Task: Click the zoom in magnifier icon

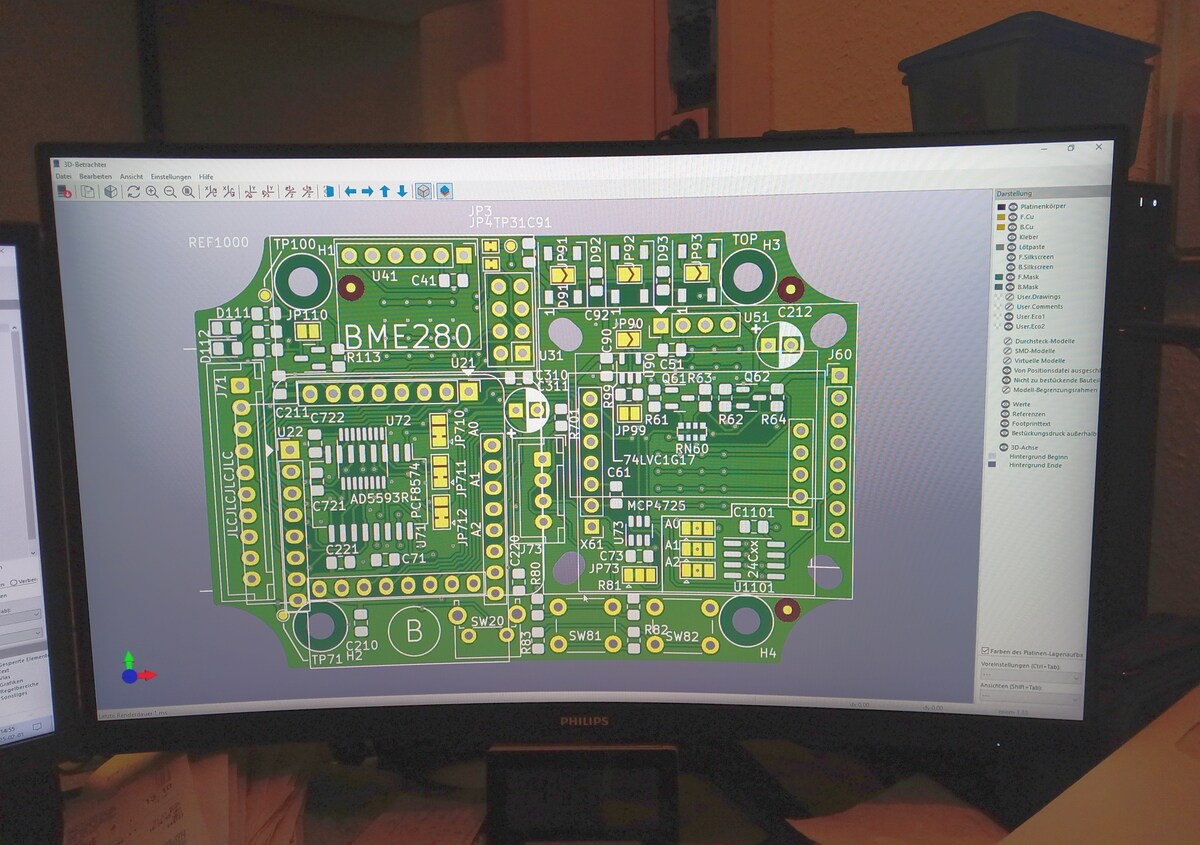Action: [152, 192]
